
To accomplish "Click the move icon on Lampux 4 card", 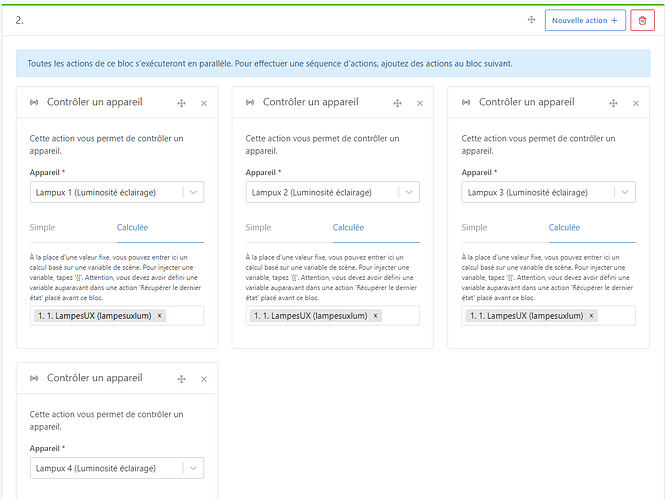I will pos(181,379).
